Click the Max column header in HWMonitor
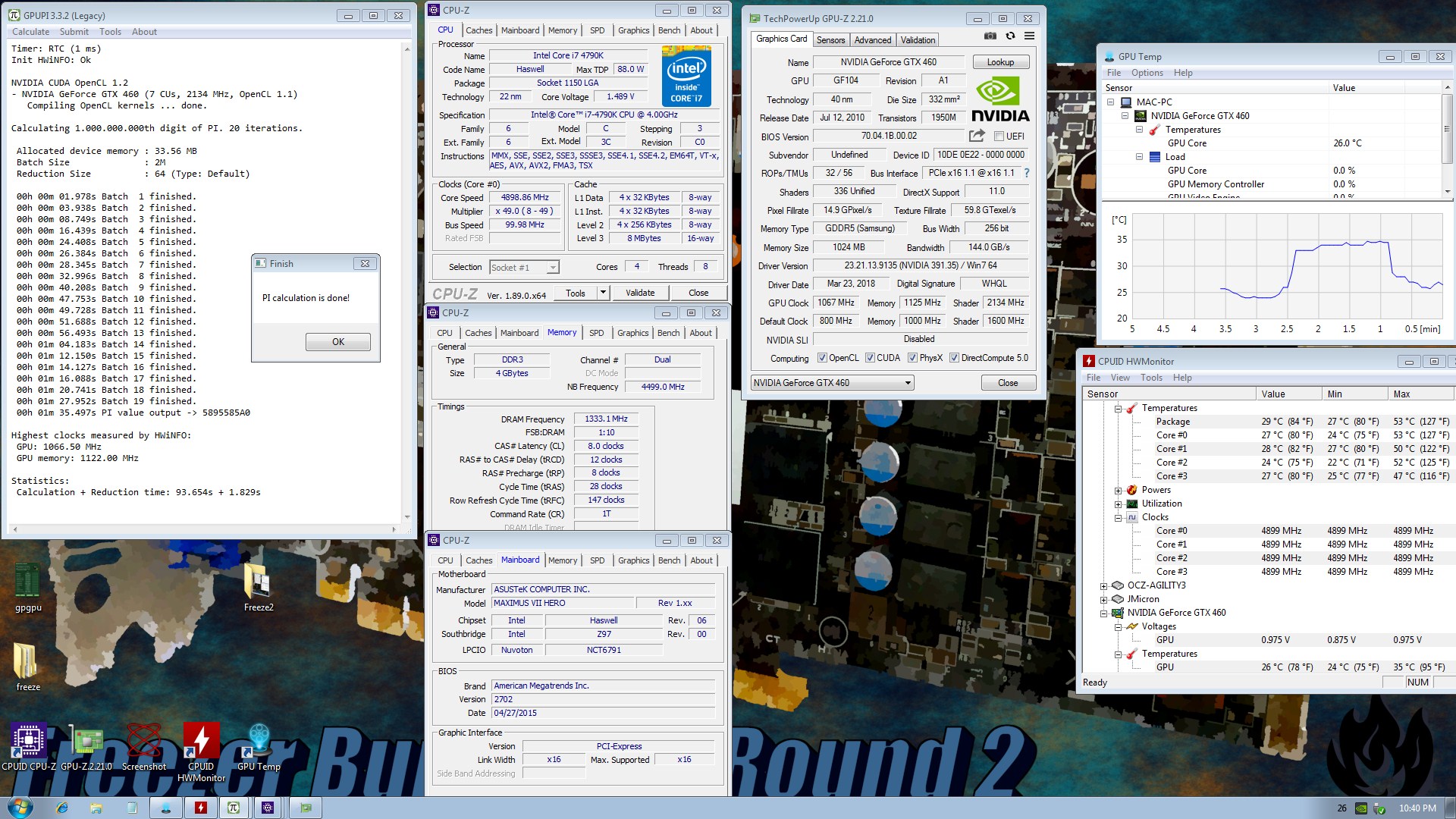The height and width of the screenshot is (819, 1456). click(x=1421, y=394)
